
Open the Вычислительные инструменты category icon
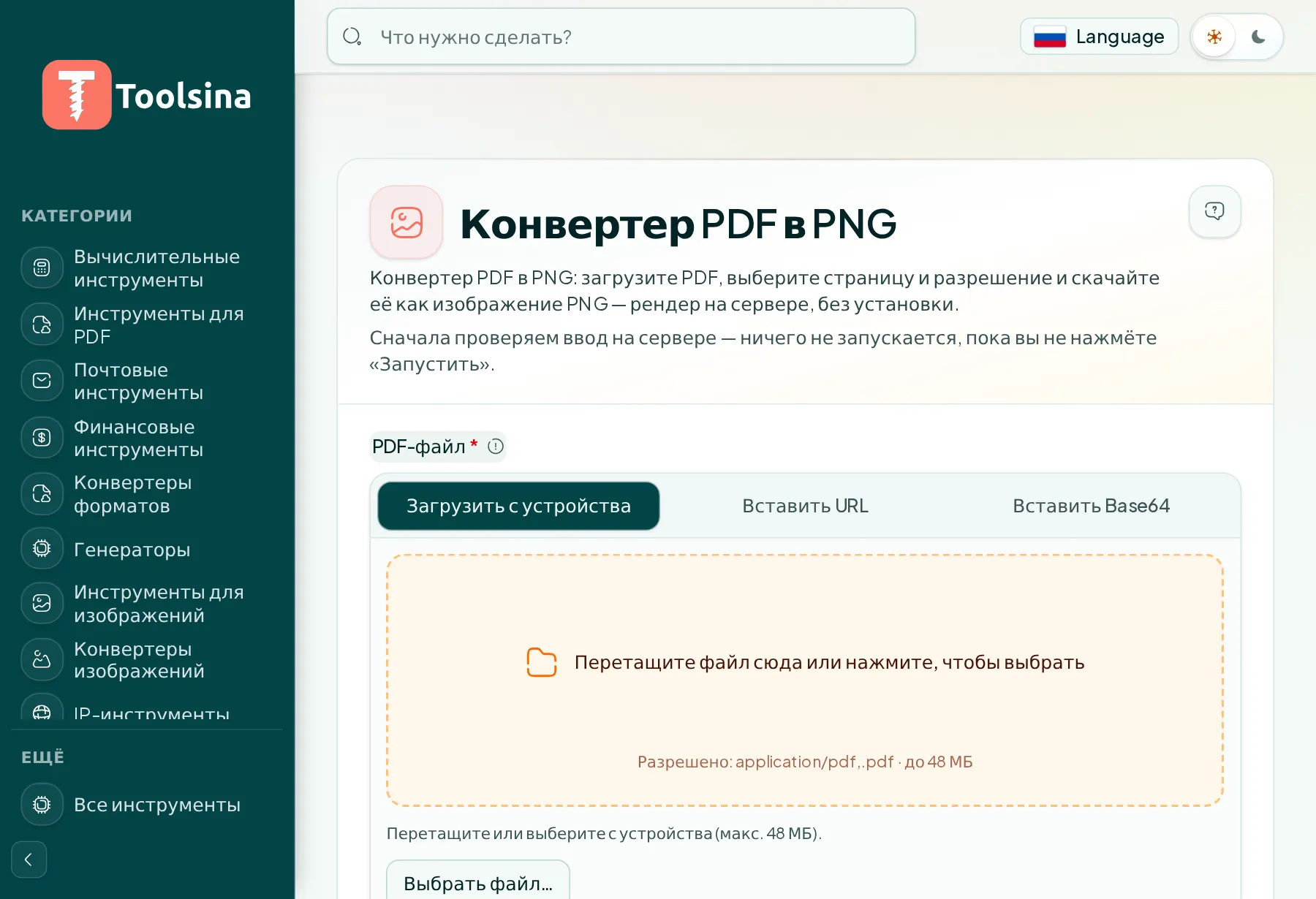pos(42,268)
